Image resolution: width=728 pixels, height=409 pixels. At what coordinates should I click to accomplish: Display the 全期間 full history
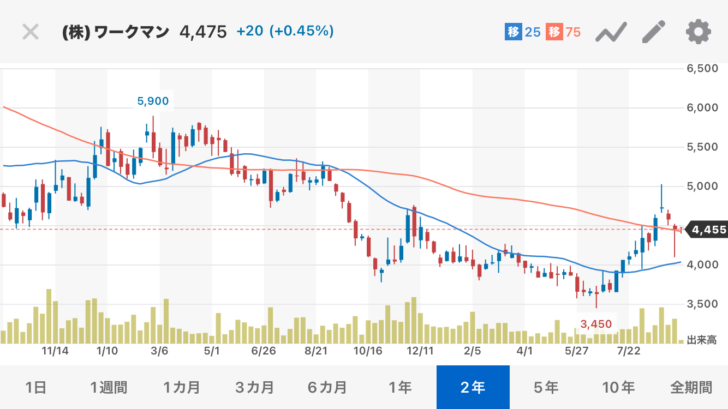pos(690,387)
